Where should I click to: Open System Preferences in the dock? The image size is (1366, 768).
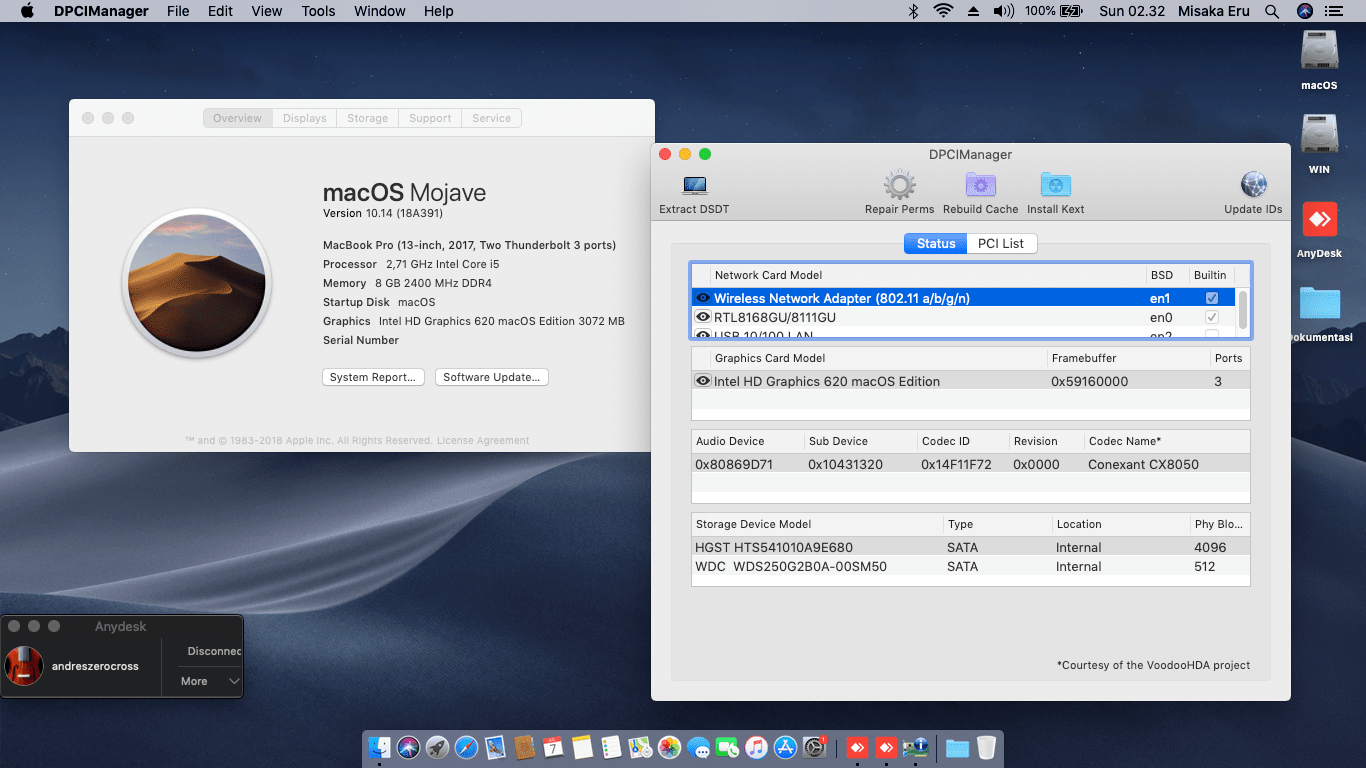click(815, 747)
